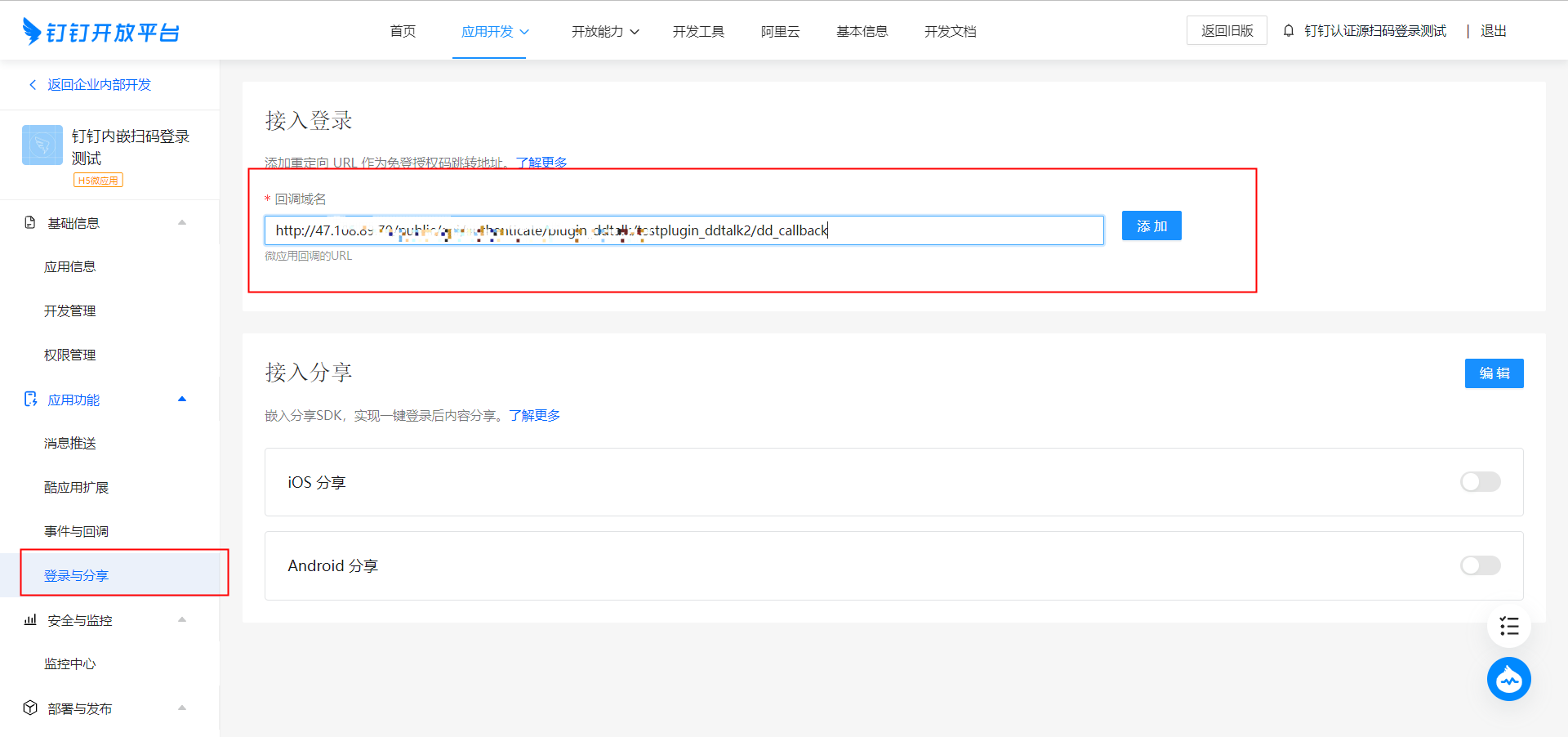
Task: Click the 部署与发布 cube icon
Action: pyautogui.click(x=30, y=708)
